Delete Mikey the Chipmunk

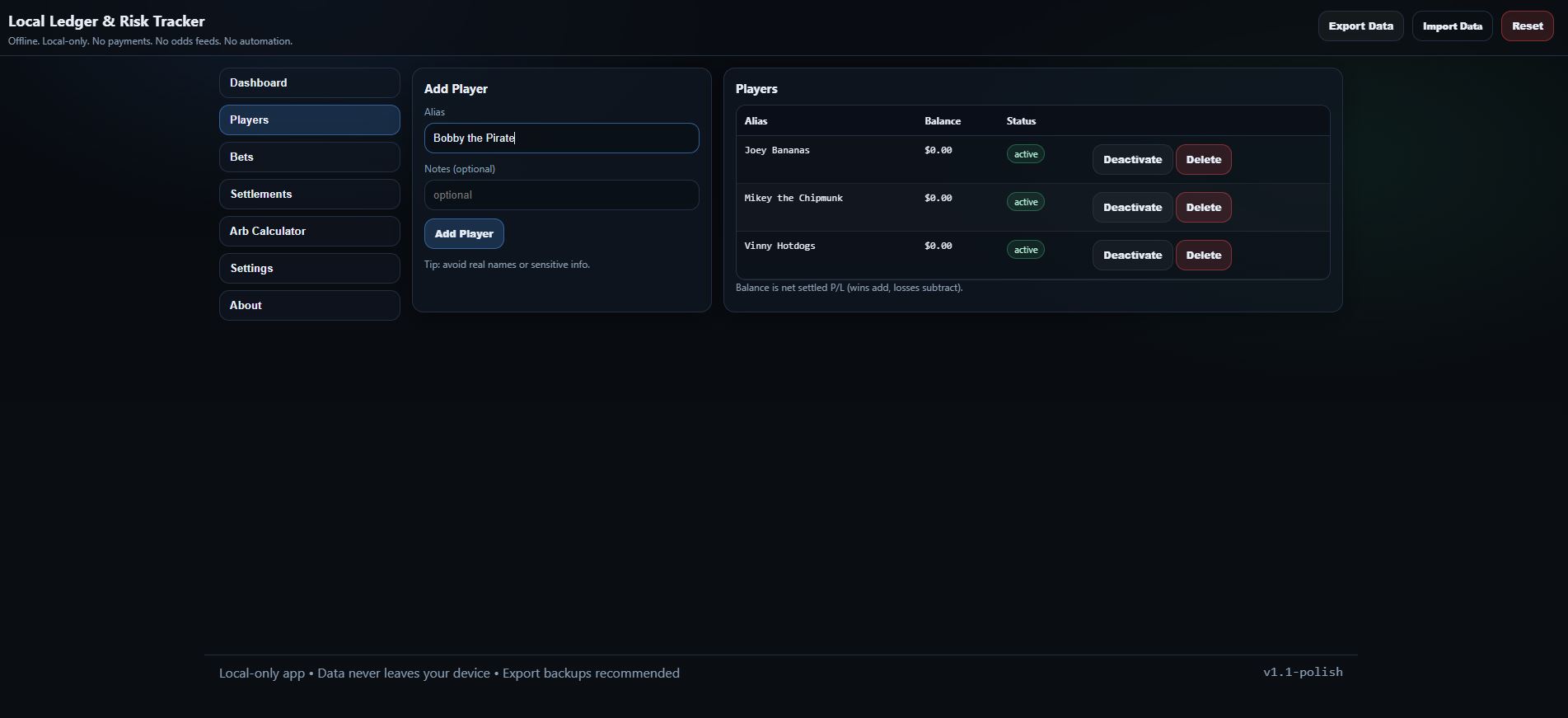tap(1203, 208)
